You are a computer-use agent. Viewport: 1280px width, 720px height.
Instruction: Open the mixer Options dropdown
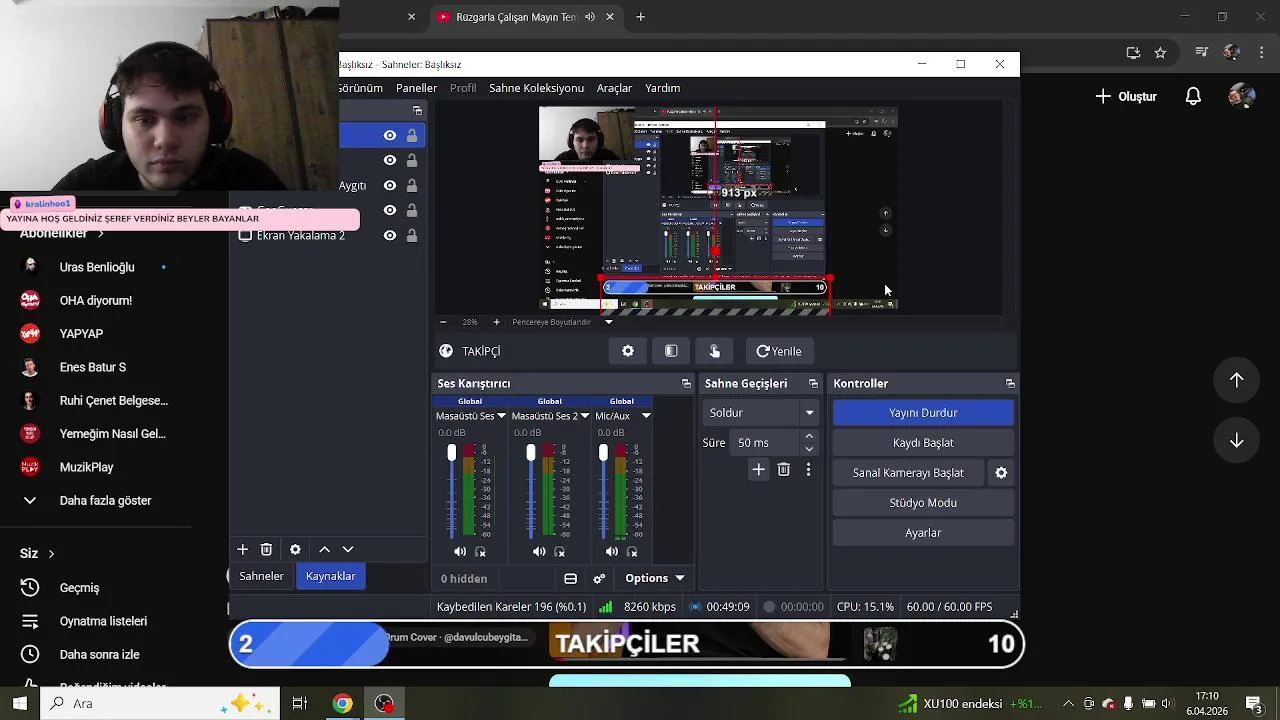tap(655, 578)
